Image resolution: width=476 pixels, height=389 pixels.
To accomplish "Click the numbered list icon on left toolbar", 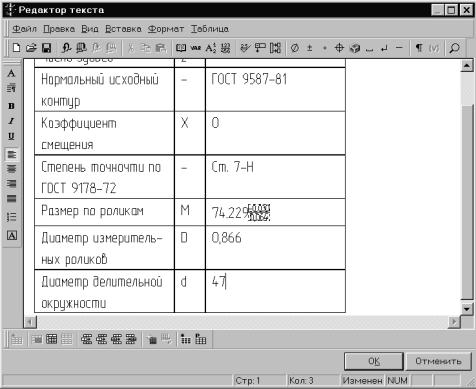I will (11, 217).
